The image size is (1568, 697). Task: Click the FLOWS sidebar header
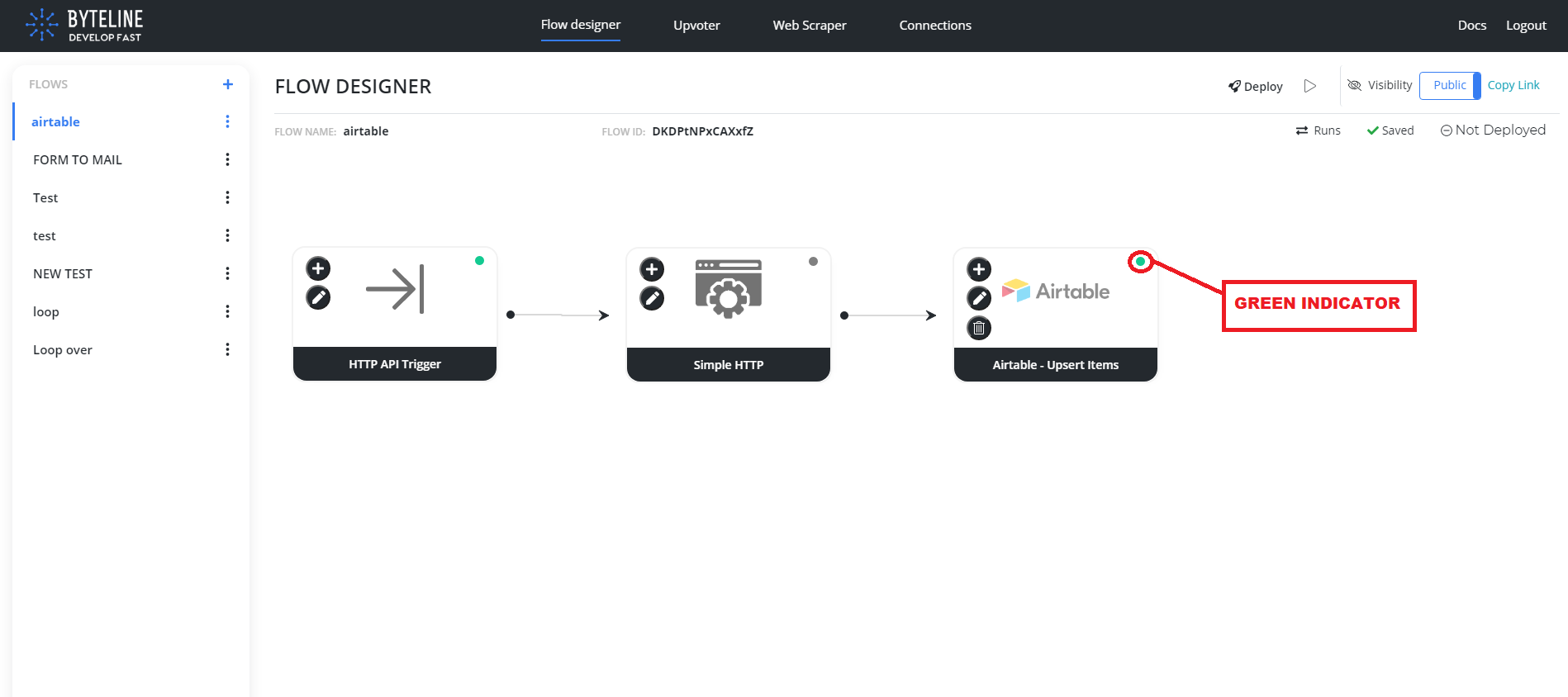[49, 84]
